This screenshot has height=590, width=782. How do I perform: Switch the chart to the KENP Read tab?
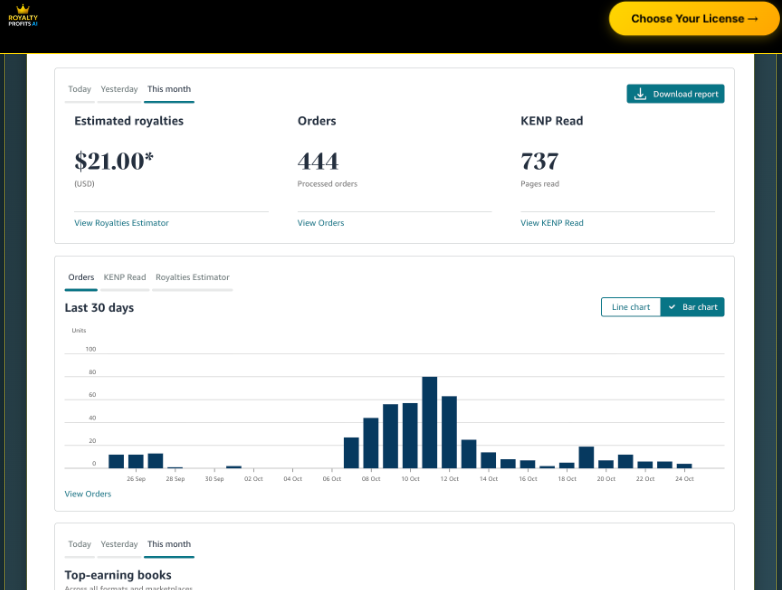(124, 278)
